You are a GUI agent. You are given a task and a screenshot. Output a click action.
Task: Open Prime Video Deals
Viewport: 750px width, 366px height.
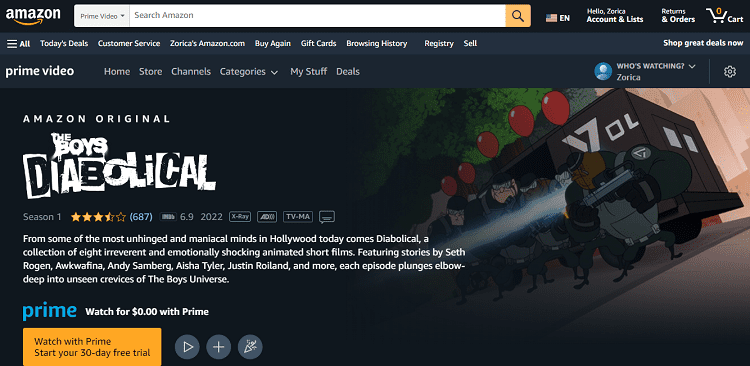coord(348,72)
